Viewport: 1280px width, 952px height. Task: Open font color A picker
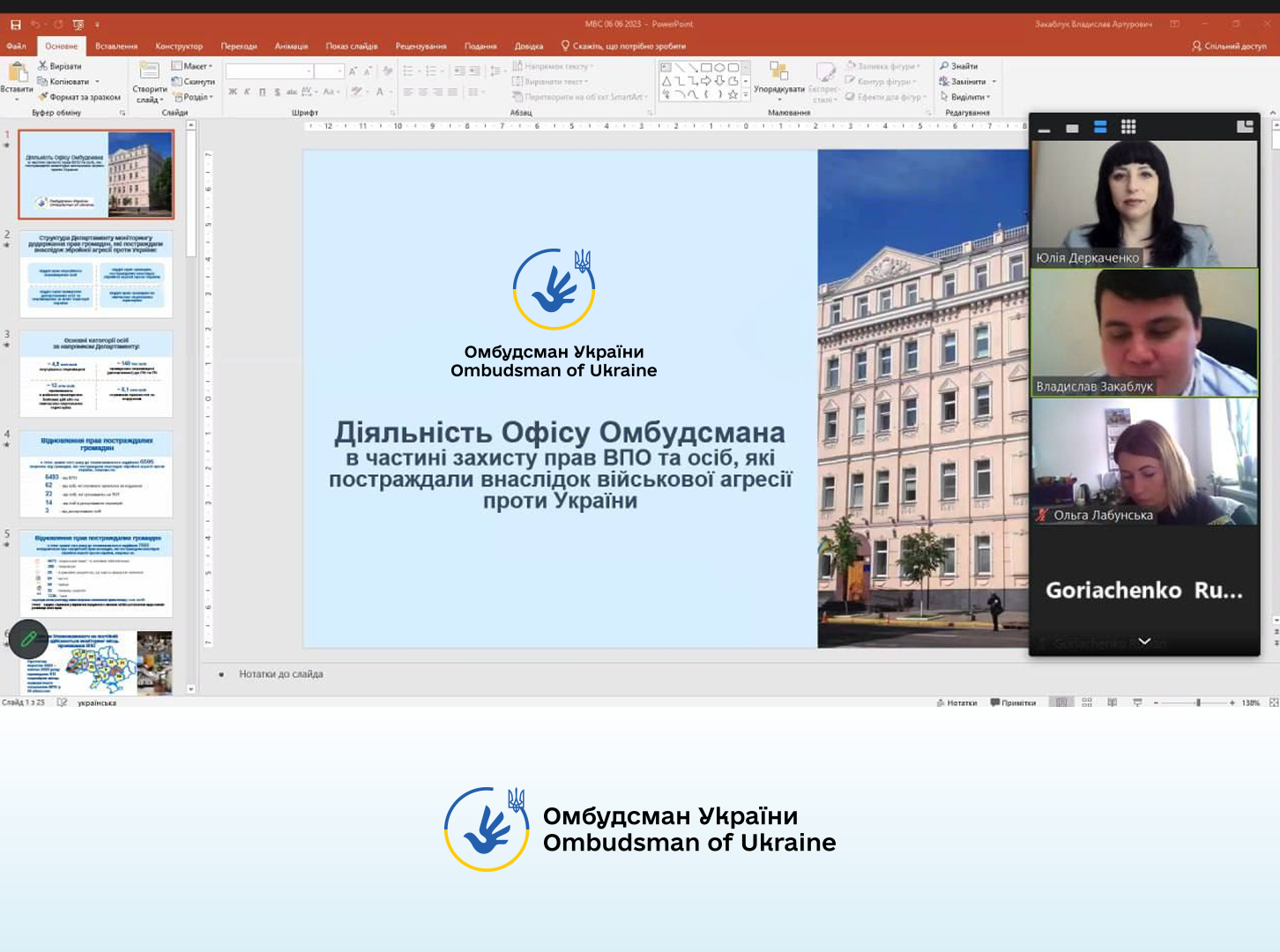(382, 92)
